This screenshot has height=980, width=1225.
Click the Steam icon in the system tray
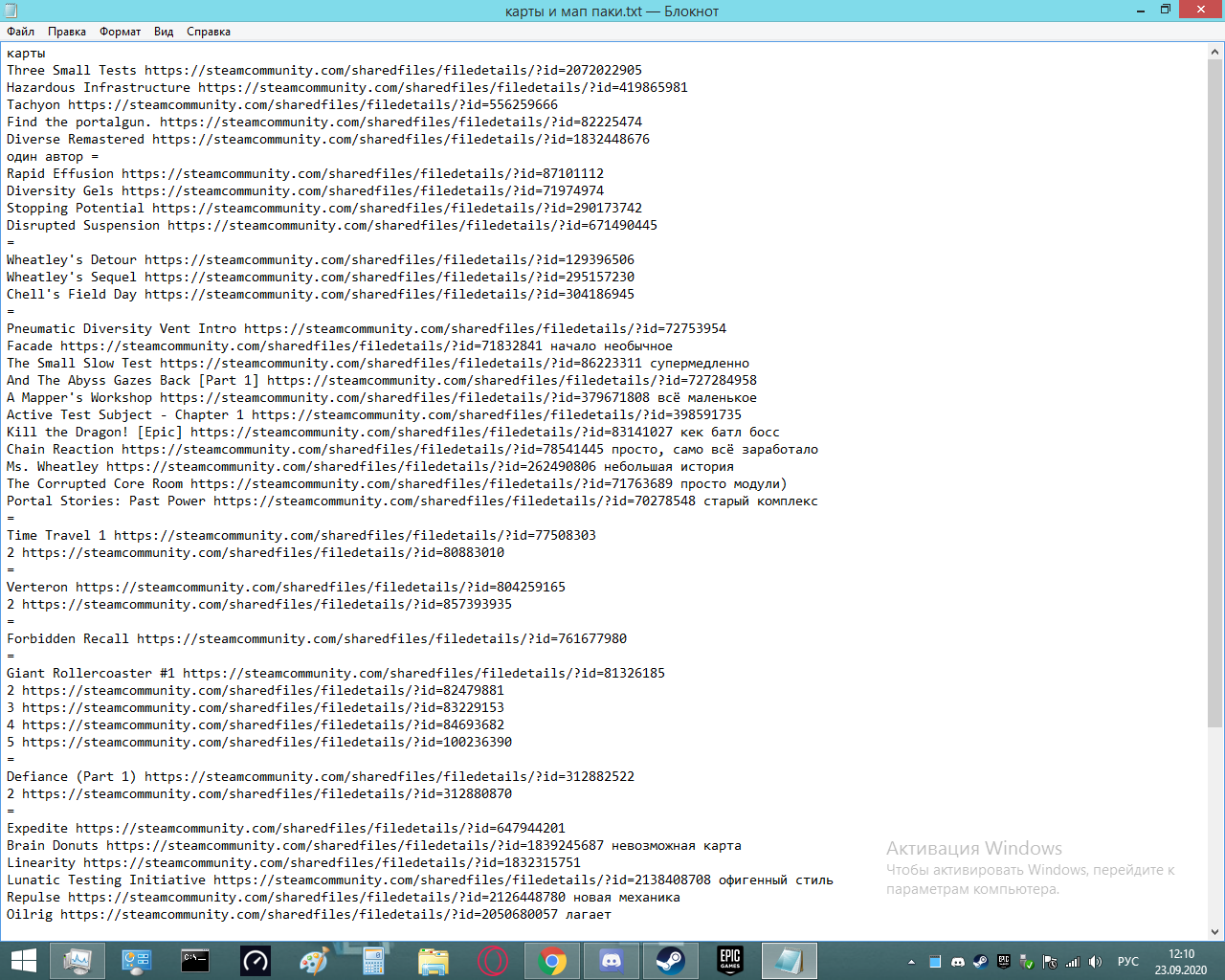(x=981, y=962)
